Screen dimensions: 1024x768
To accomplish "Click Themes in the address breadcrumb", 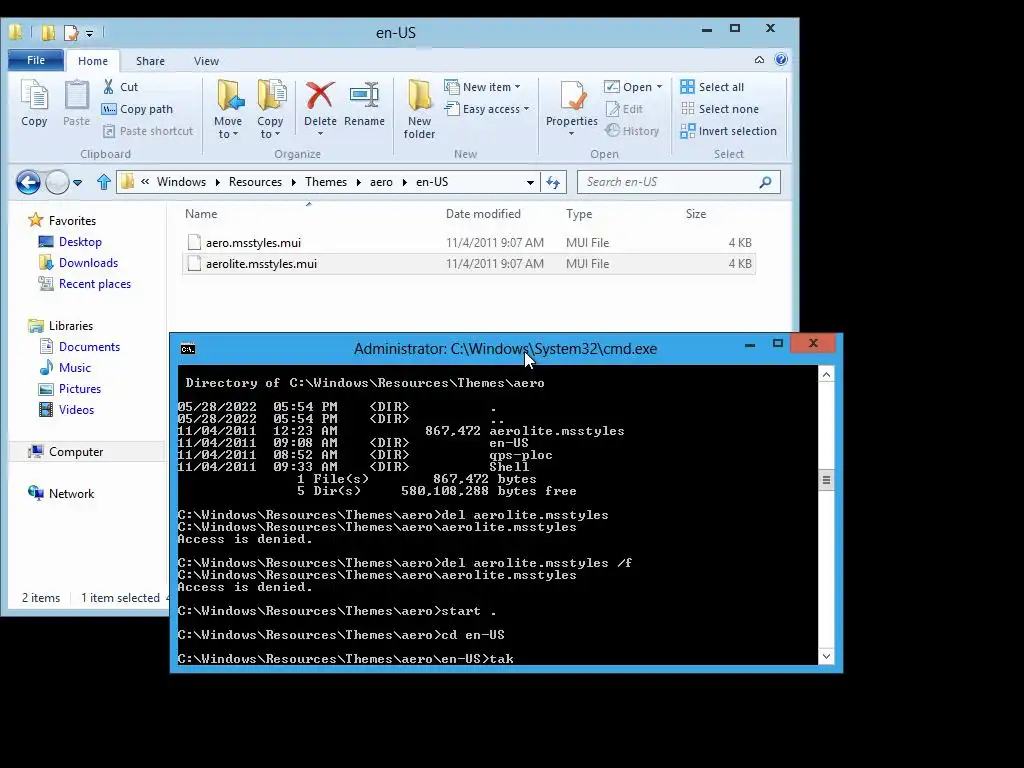I will [326, 182].
